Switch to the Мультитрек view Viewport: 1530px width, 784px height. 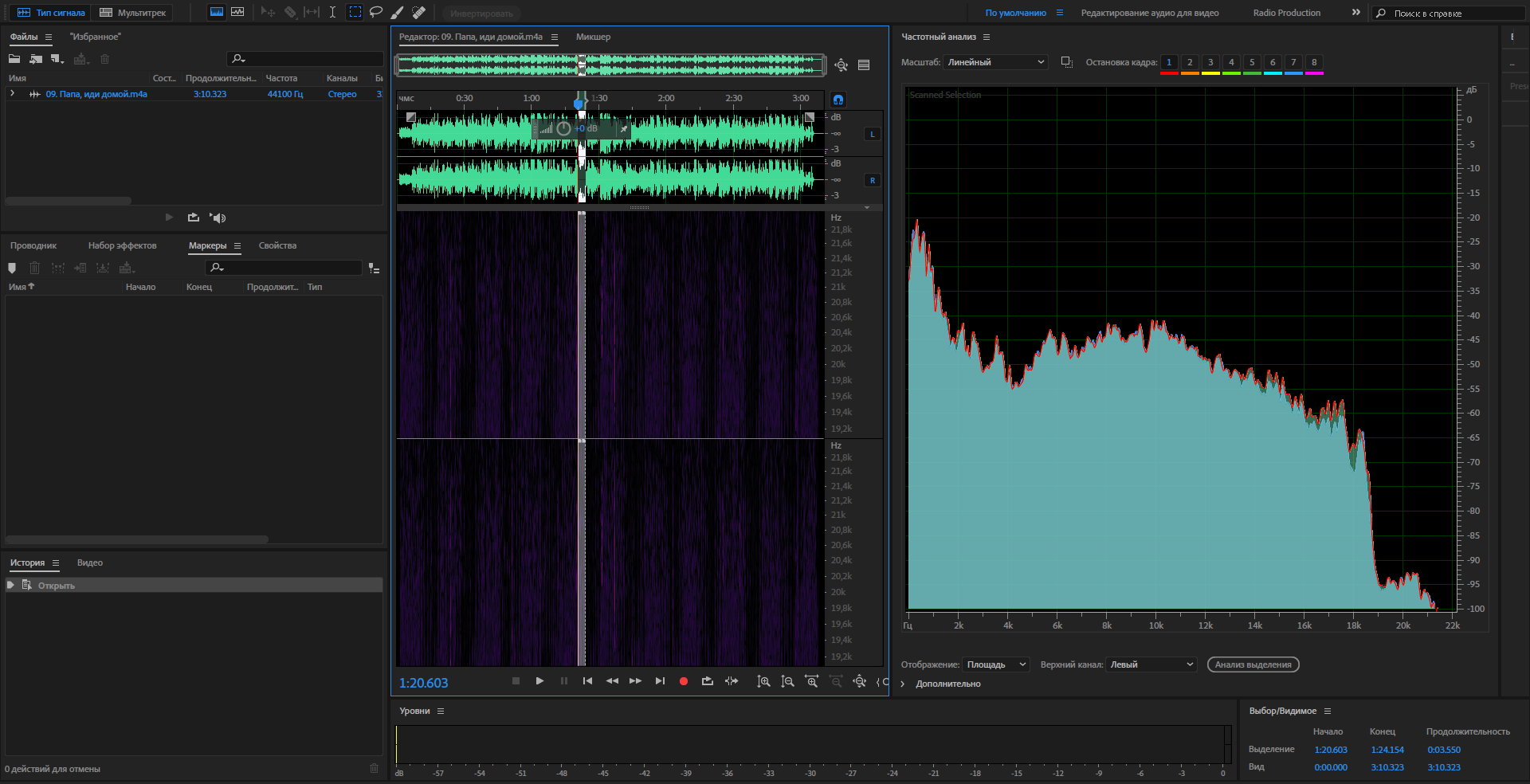[133, 13]
